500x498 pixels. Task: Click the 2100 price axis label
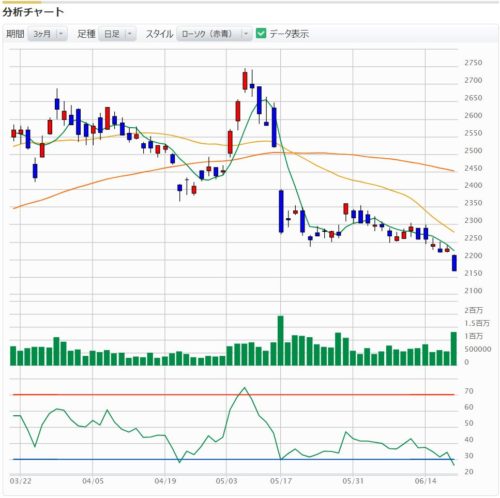473,291
